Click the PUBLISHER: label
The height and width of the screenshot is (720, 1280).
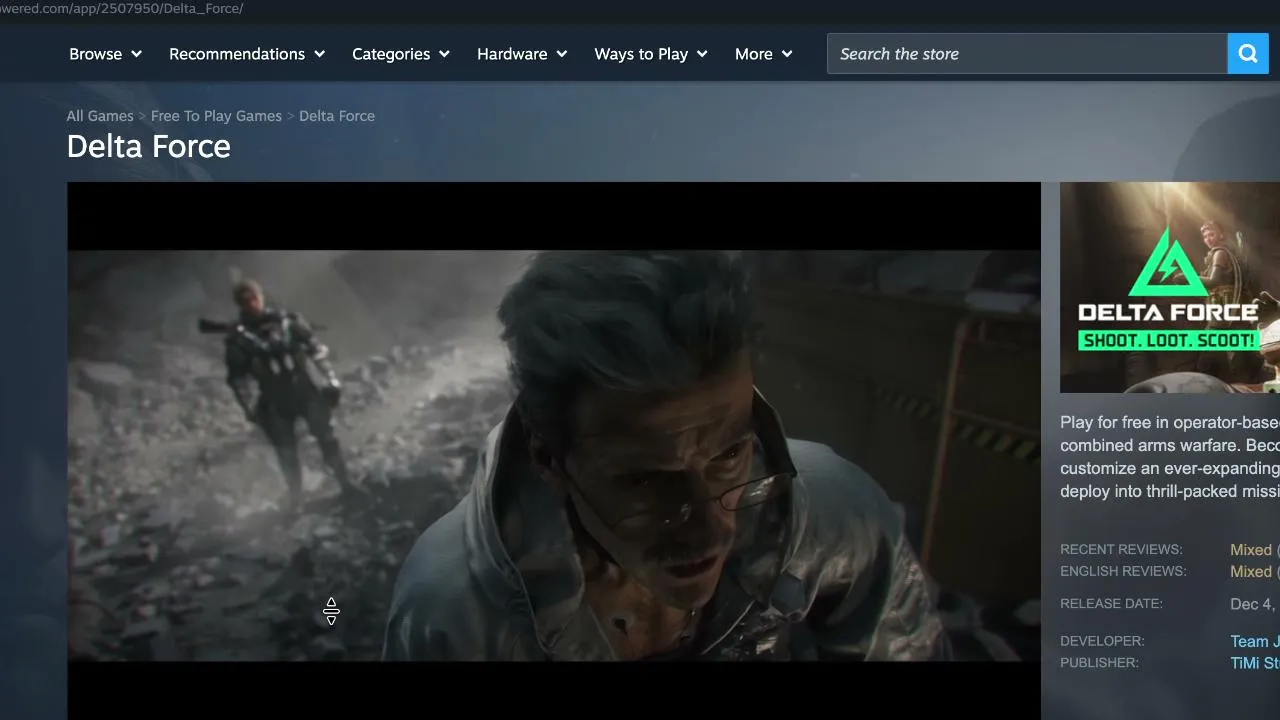point(1099,663)
